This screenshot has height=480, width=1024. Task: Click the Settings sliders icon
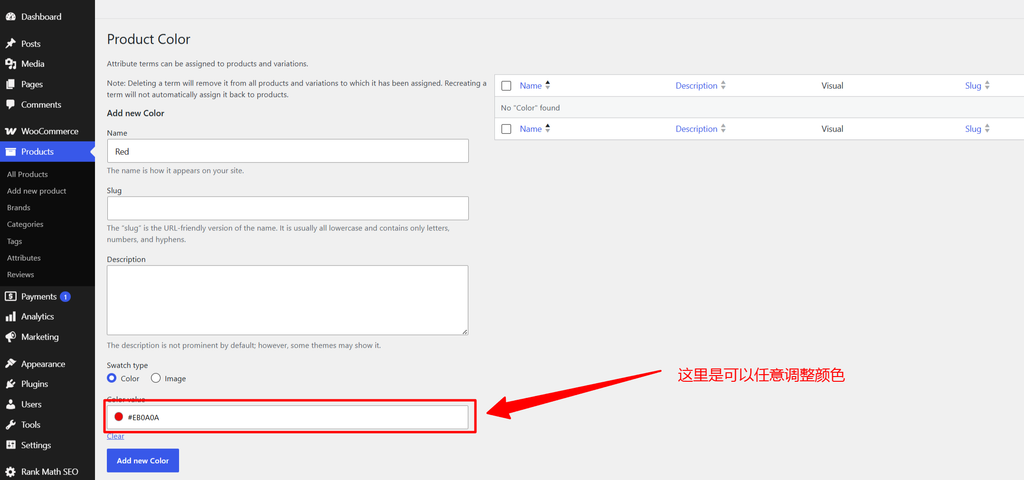[x=10, y=445]
